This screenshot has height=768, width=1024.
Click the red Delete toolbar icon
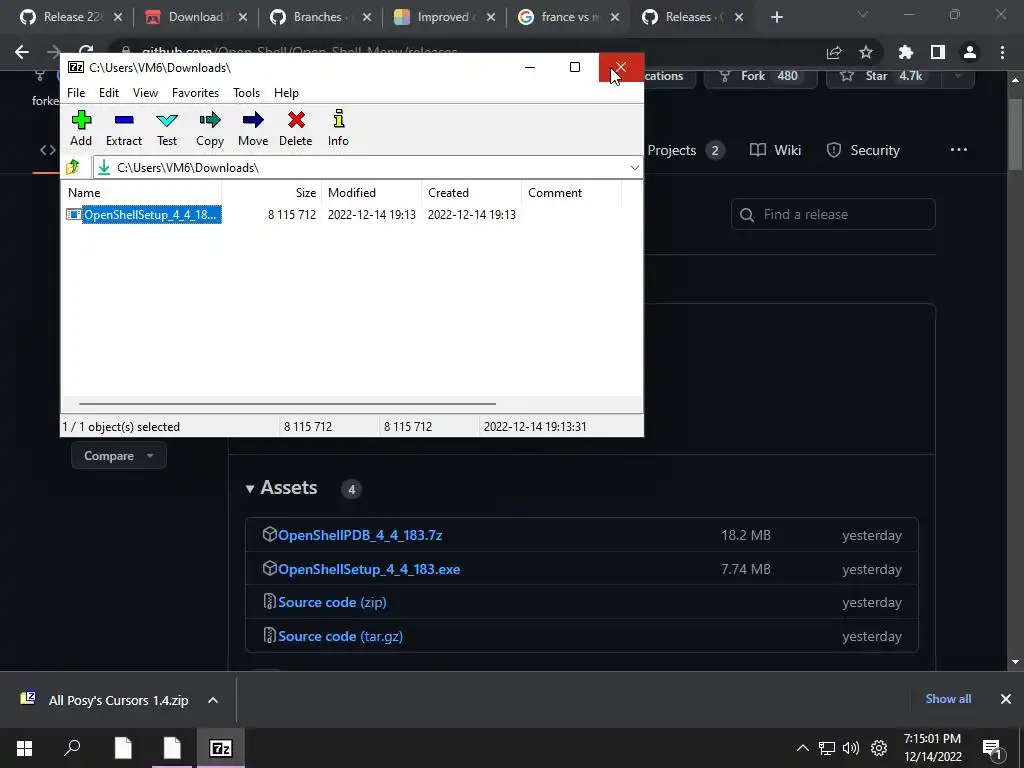coord(296,129)
